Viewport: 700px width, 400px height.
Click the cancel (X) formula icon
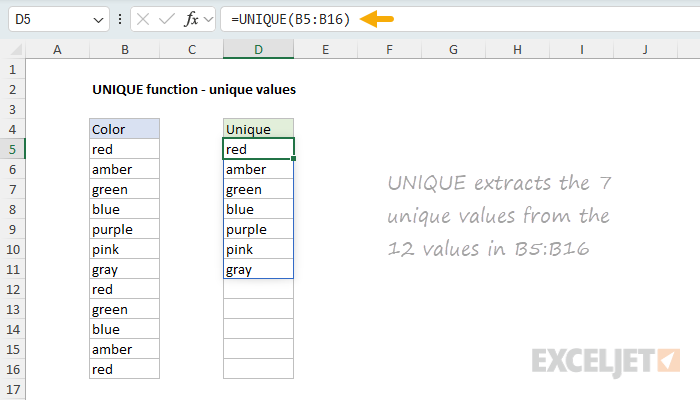click(x=143, y=19)
